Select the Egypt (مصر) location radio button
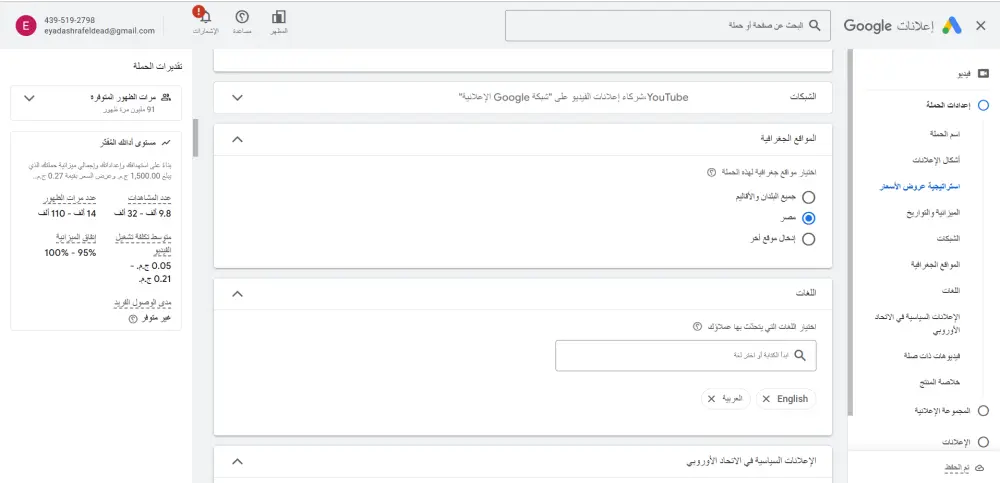The image size is (1000, 483). (x=808, y=218)
